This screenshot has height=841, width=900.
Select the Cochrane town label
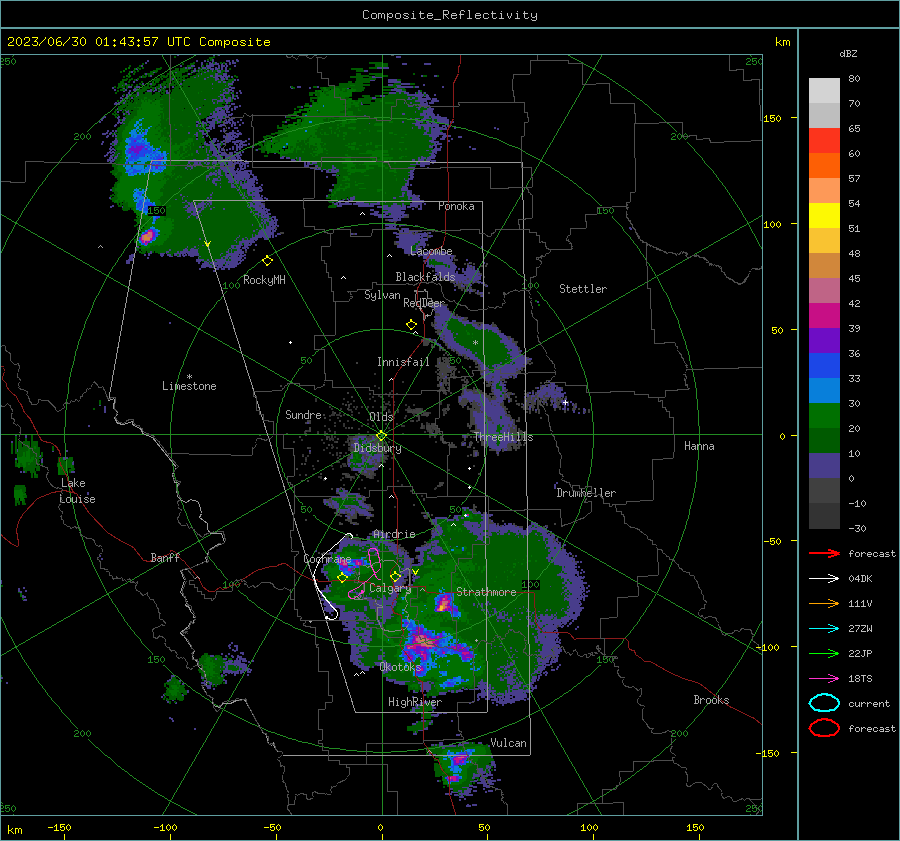(327, 559)
